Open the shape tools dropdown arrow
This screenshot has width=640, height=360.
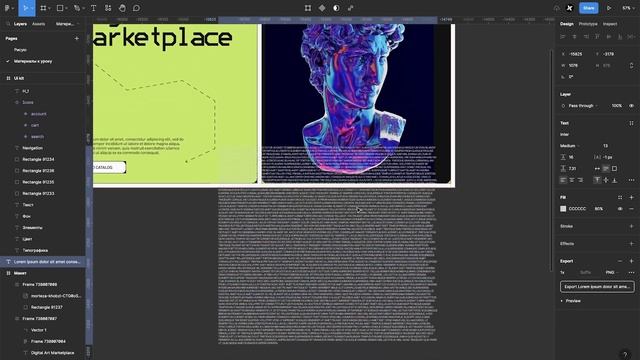tap(67, 8)
